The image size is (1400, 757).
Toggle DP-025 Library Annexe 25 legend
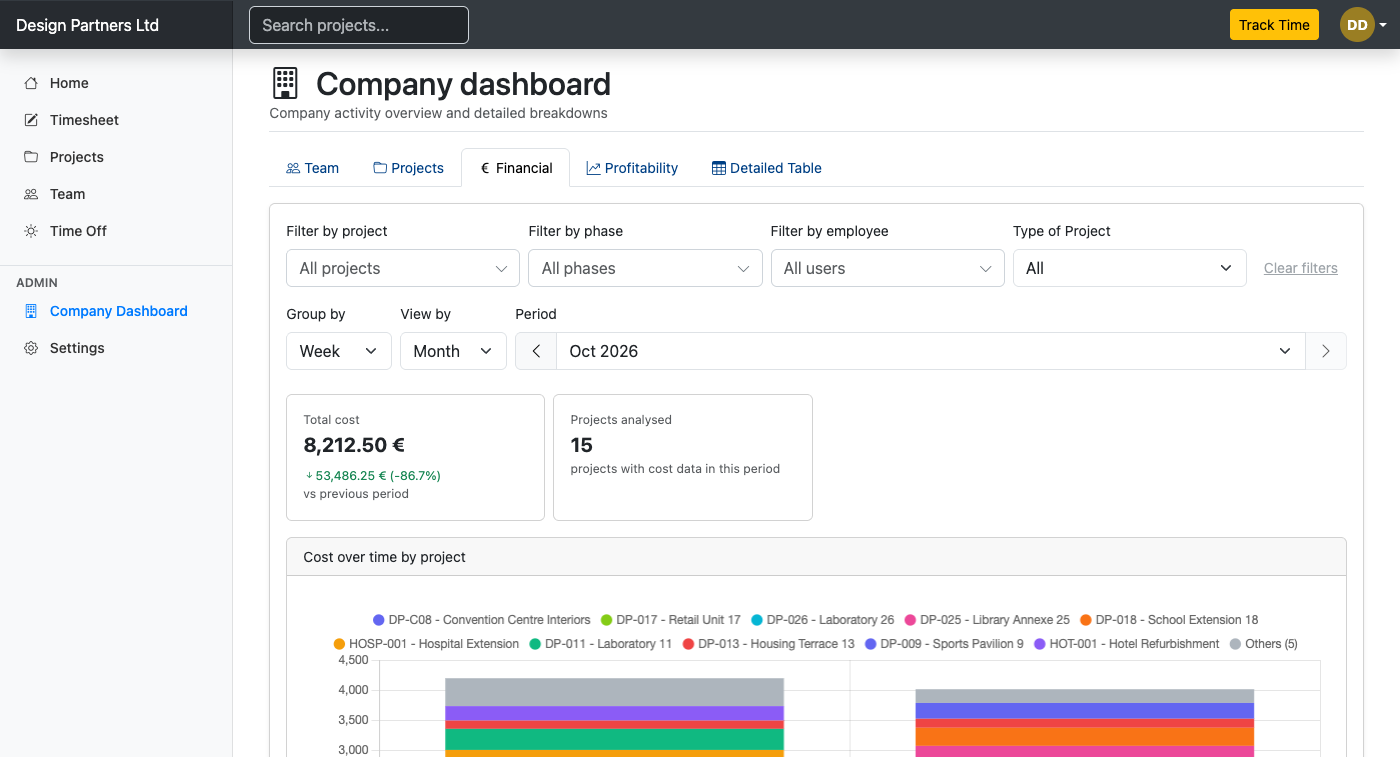click(x=987, y=620)
